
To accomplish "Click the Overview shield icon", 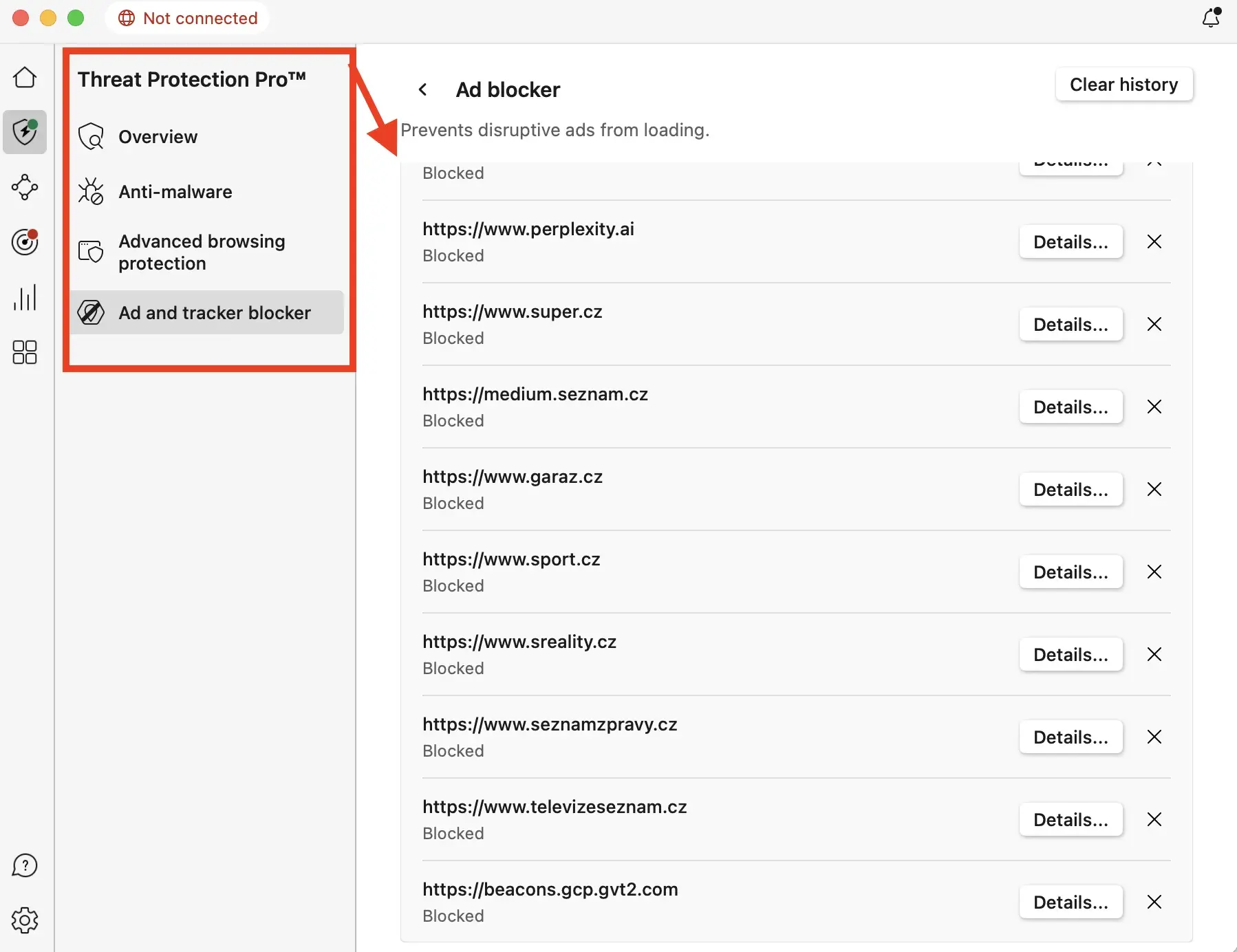I will (x=91, y=136).
